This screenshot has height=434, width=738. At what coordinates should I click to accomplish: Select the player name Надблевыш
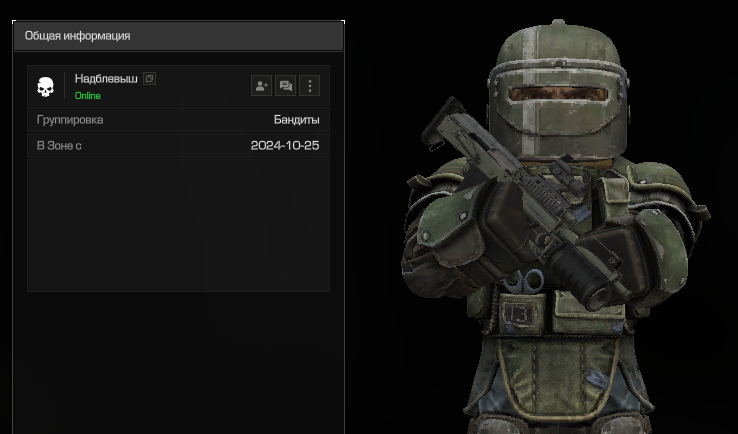[106, 79]
